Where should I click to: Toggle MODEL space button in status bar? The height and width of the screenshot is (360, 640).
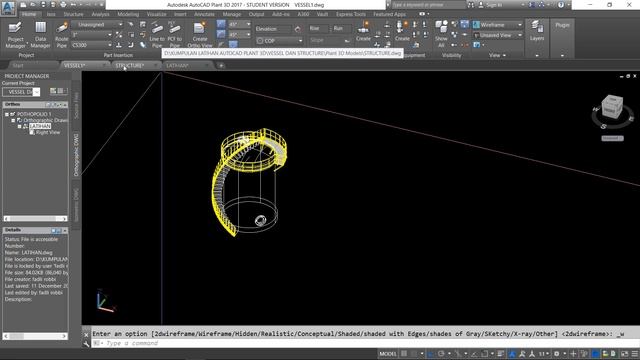click(388, 353)
